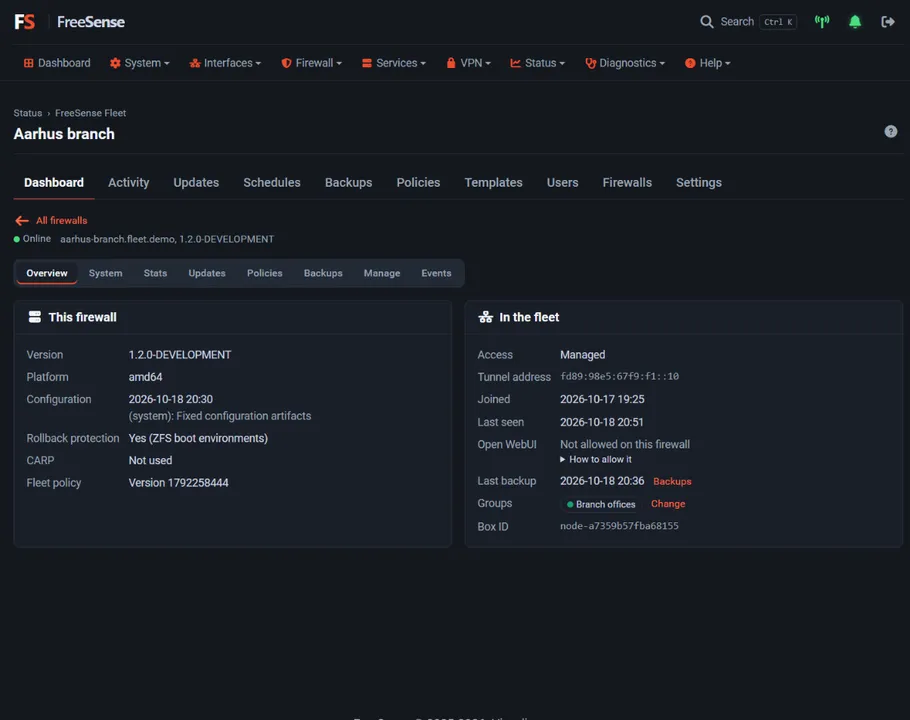Open the Firewall dropdown menu
The height and width of the screenshot is (720, 910).
312,63
